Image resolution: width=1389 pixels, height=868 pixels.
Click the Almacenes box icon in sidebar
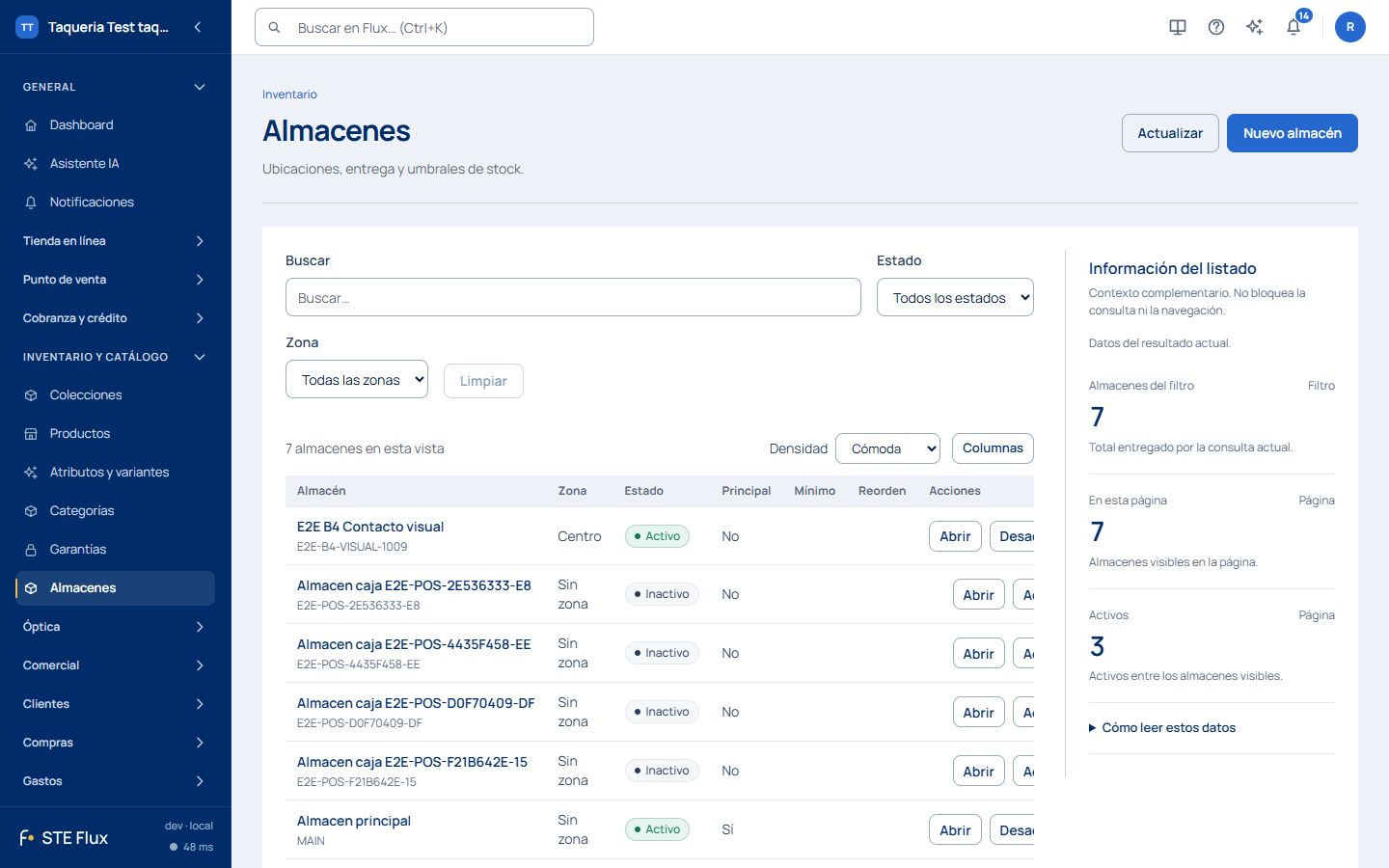(x=31, y=588)
